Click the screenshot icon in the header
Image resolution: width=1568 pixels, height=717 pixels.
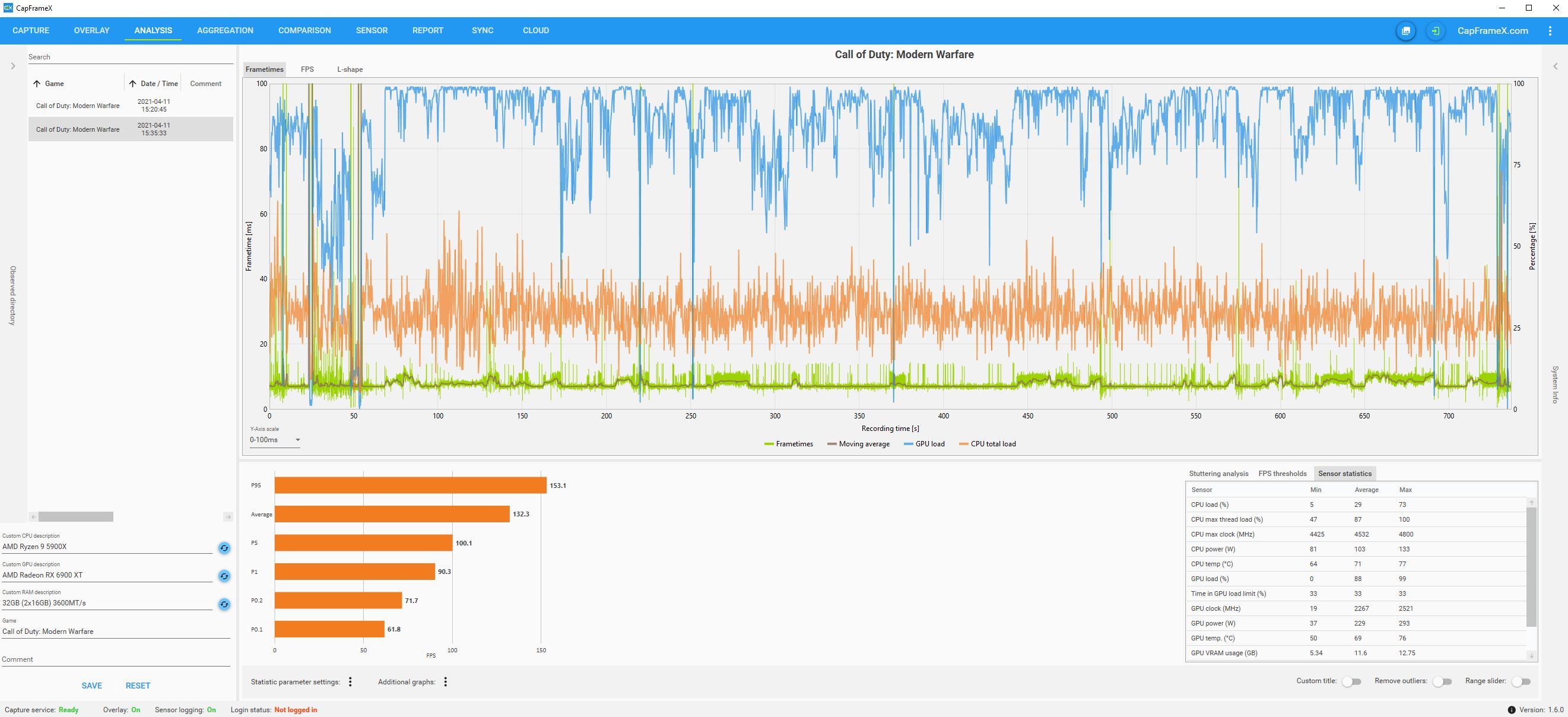click(x=1405, y=31)
